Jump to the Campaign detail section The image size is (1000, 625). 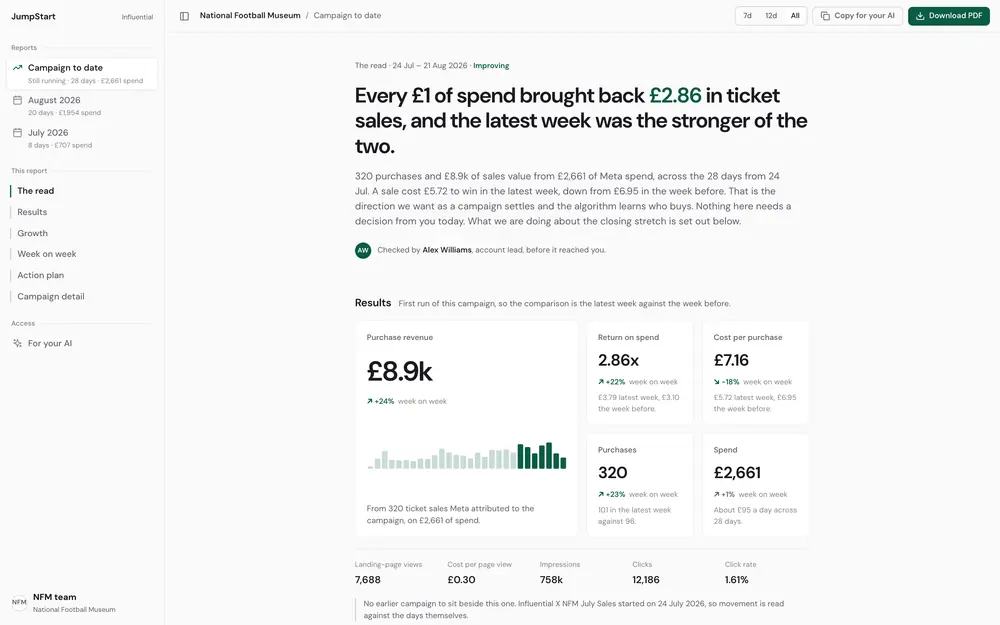coord(50,297)
